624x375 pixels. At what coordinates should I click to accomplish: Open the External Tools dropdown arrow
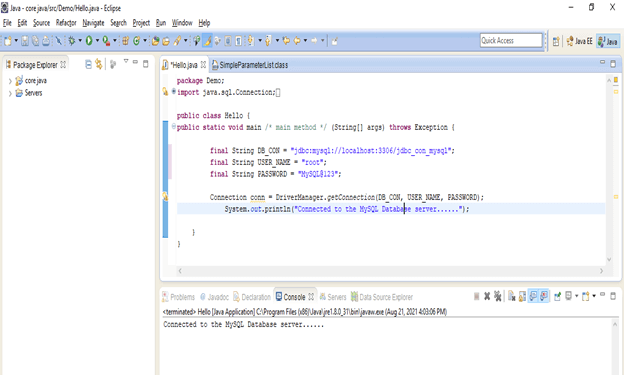pos(115,41)
